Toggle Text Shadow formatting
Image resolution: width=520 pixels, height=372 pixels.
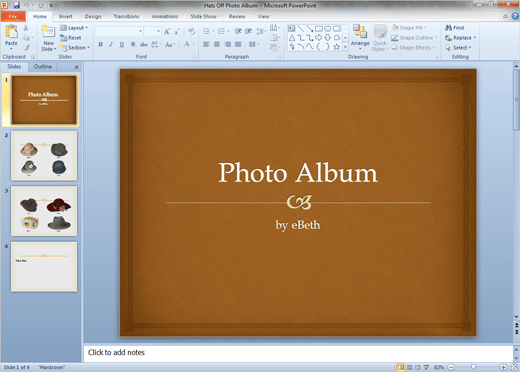[133, 44]
